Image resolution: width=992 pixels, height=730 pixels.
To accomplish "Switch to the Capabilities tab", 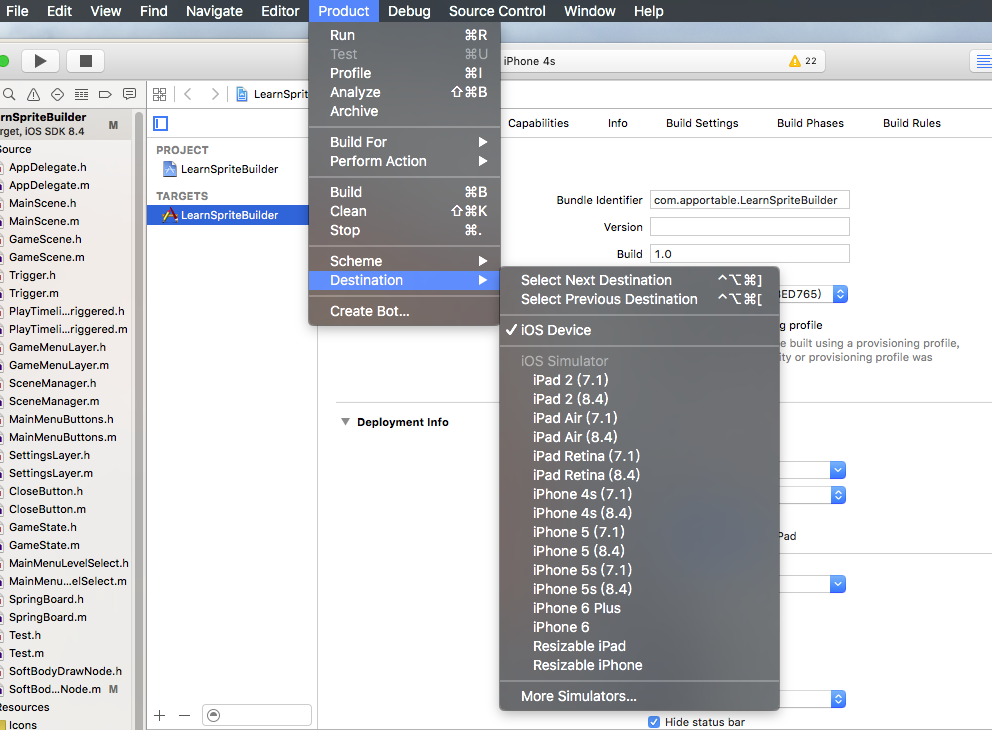I will pyautogui.click(x=538, y=123).
